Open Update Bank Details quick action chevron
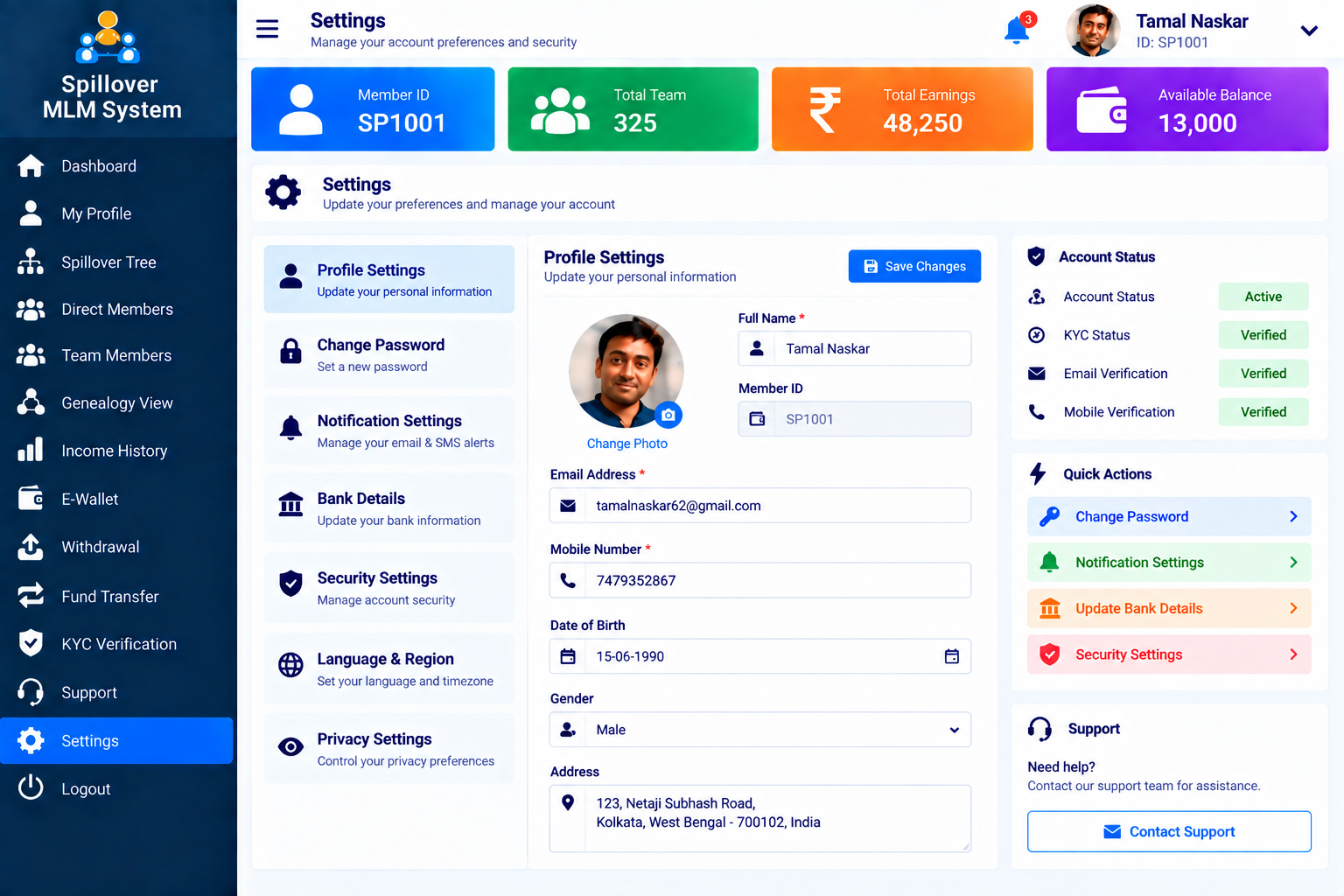 (1293, 608)
